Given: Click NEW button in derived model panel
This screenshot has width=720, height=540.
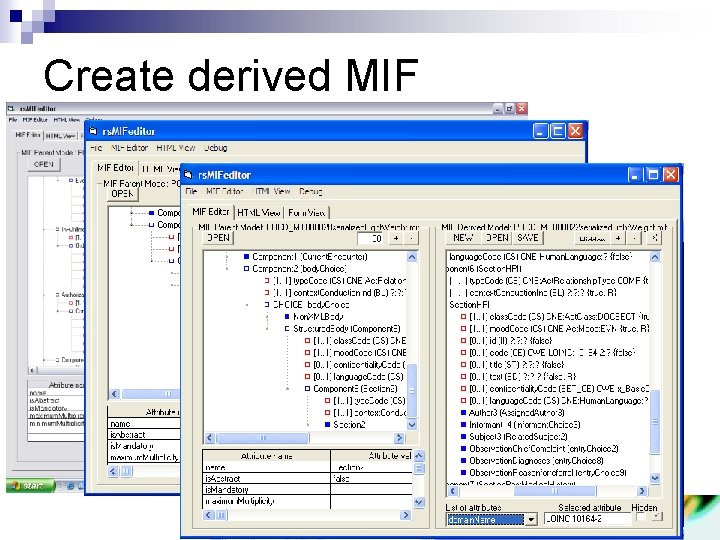Looking at the screenshot, I should point(463,237).
